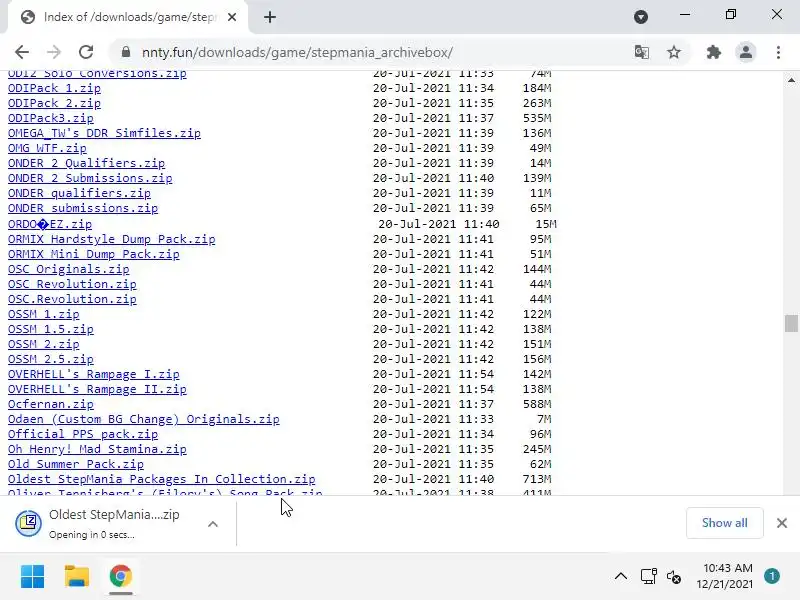Download OVERHELL's Rampage I.zip

click(93, 374)
